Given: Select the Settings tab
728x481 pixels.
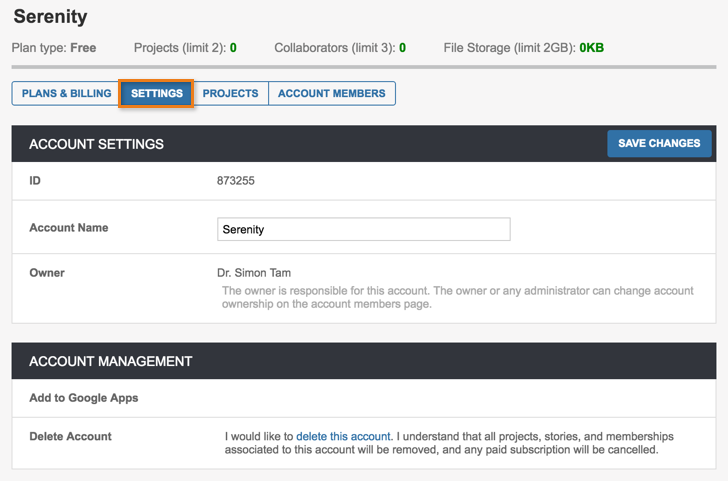Looking at the screenshot, I should [x=156, y=93].
